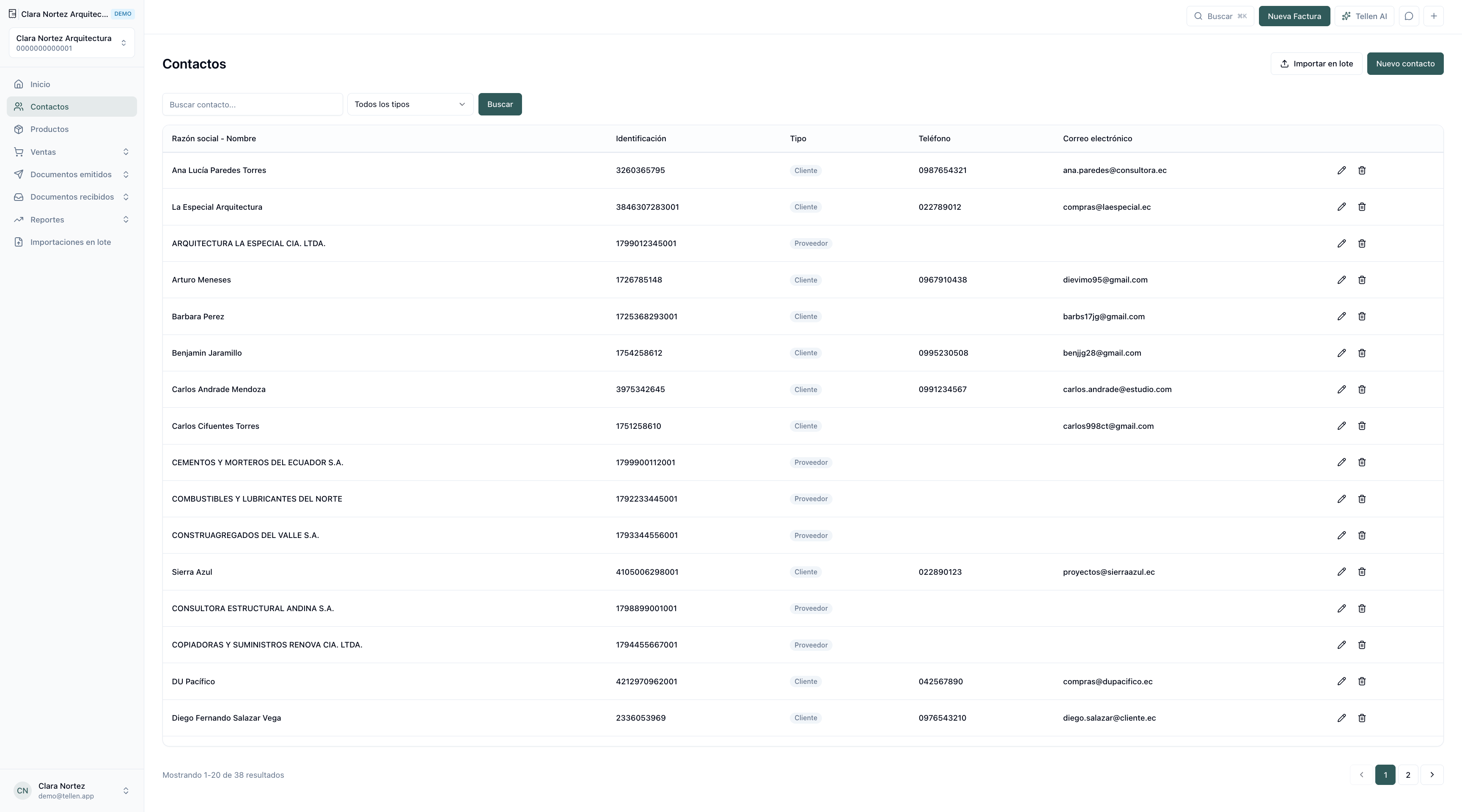Click phone number 0995230508
Screen dimensions: 1462x812
[943, 353]
